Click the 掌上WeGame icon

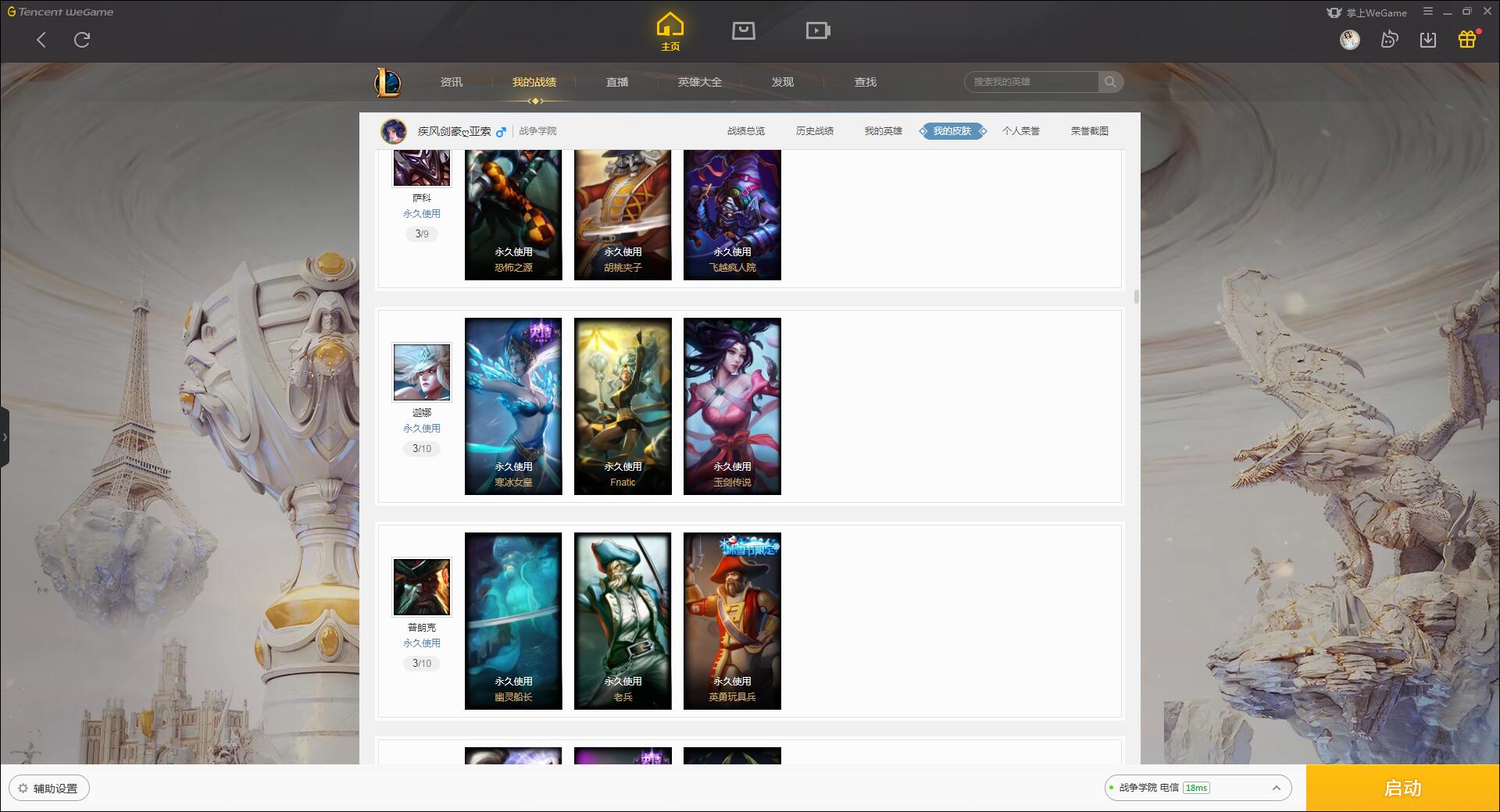click(1334, 12)
